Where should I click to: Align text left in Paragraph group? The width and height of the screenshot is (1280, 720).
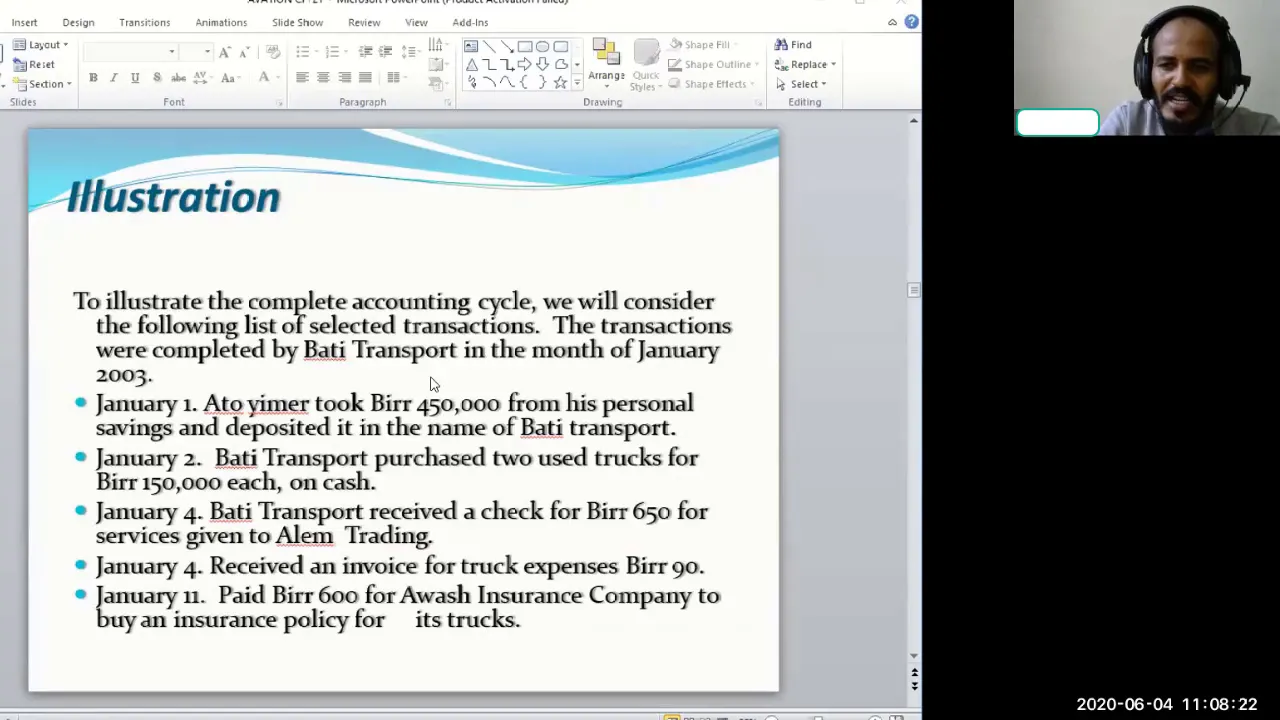coord(303,77)
